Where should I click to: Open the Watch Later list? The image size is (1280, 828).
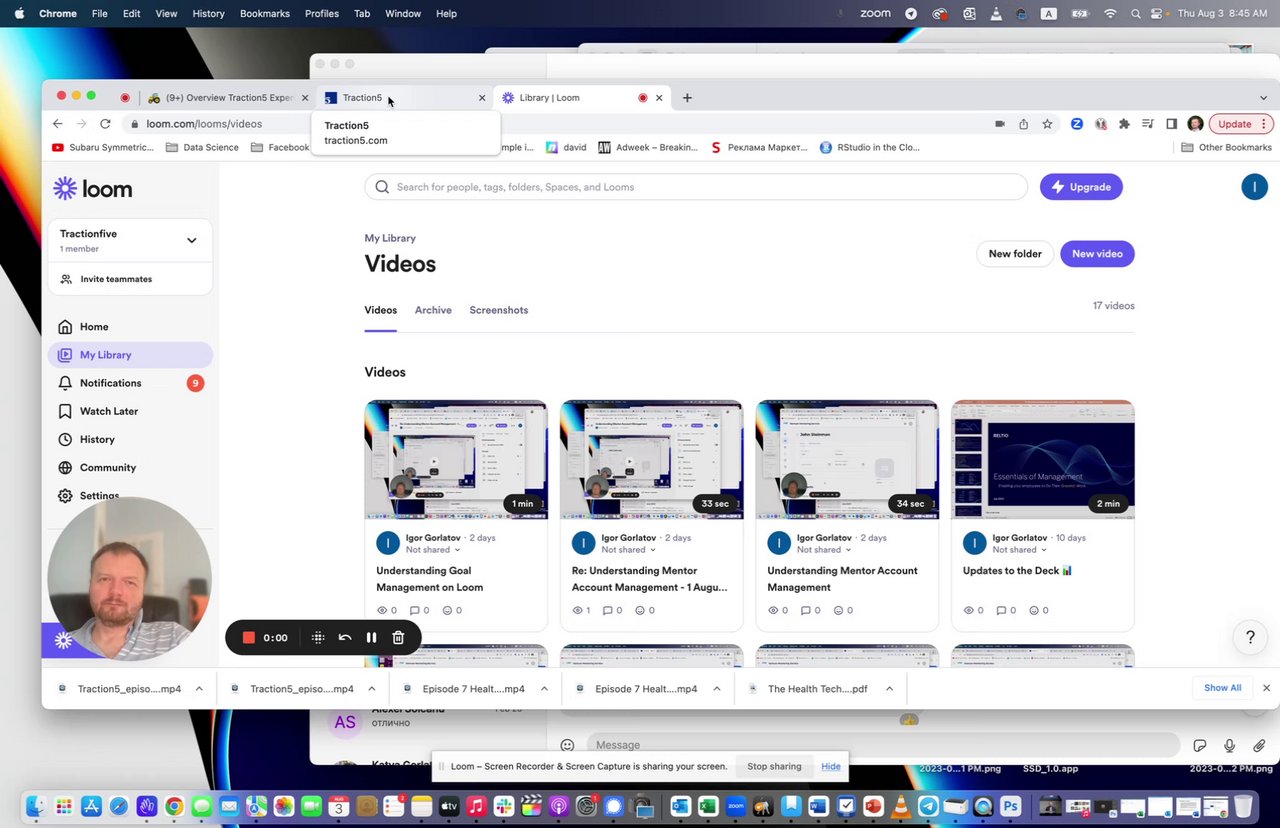[x=130, y=411]
